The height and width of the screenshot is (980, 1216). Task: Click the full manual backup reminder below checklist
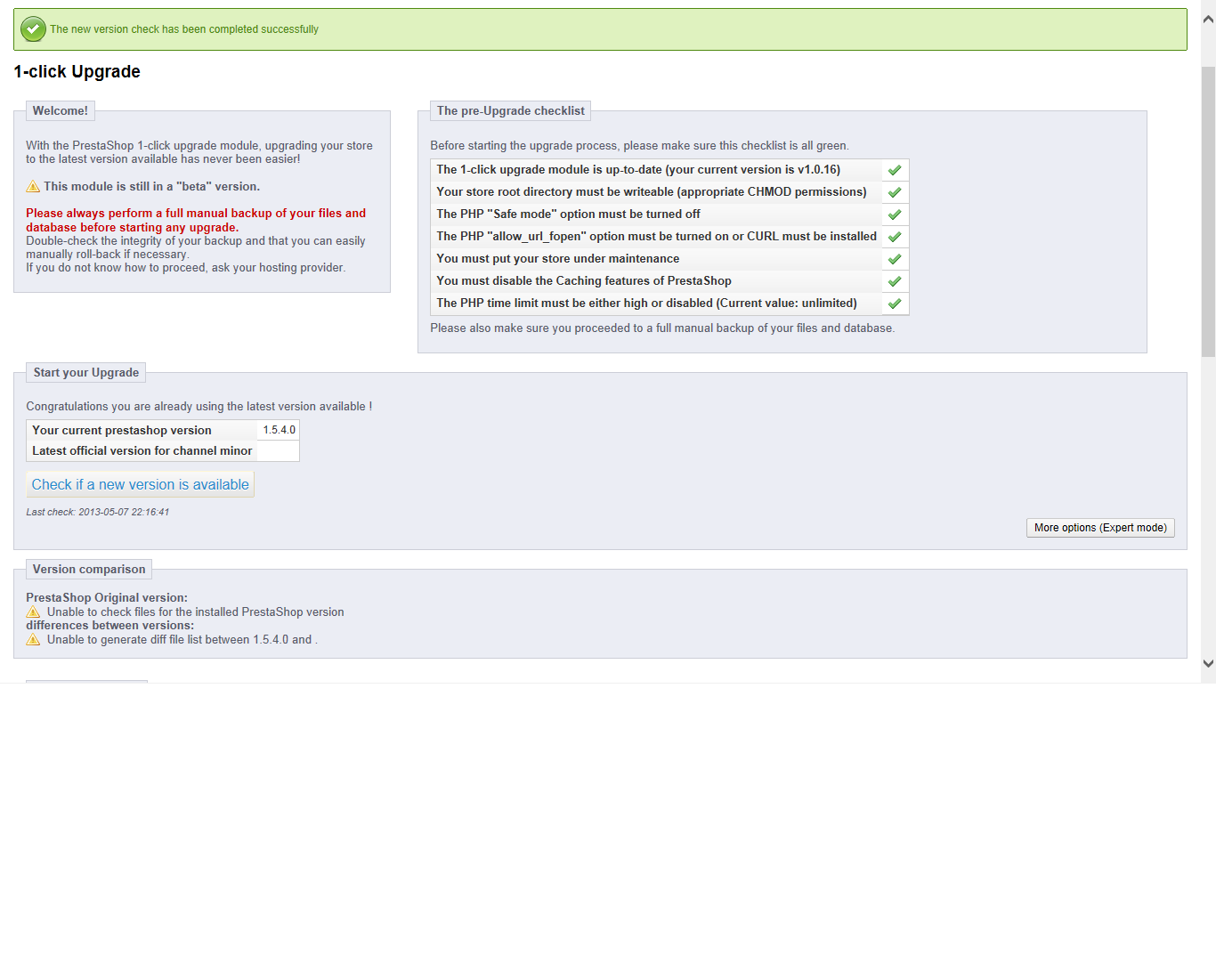(x=662, y=328)
